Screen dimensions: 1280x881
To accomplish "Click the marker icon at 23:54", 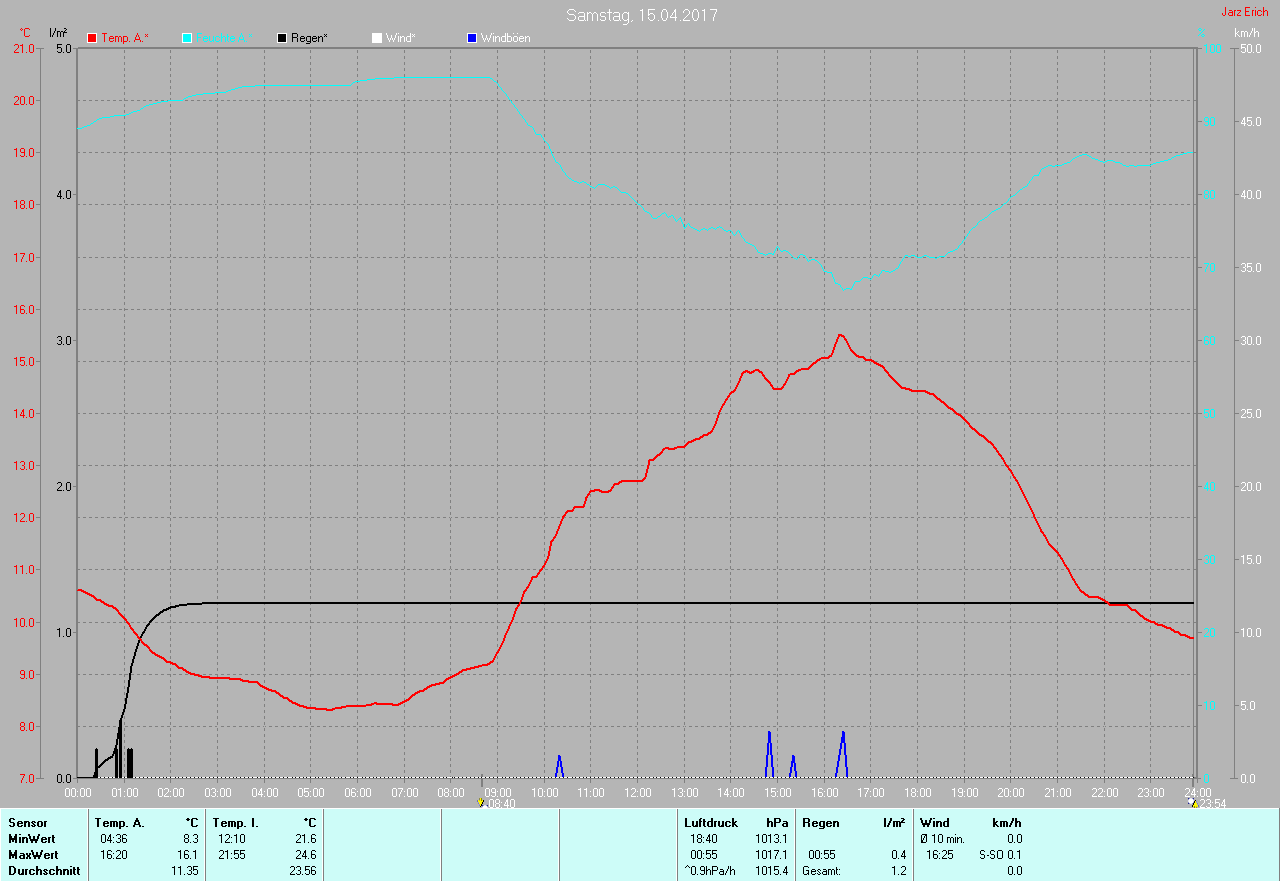I will [x=1192, y=802].
